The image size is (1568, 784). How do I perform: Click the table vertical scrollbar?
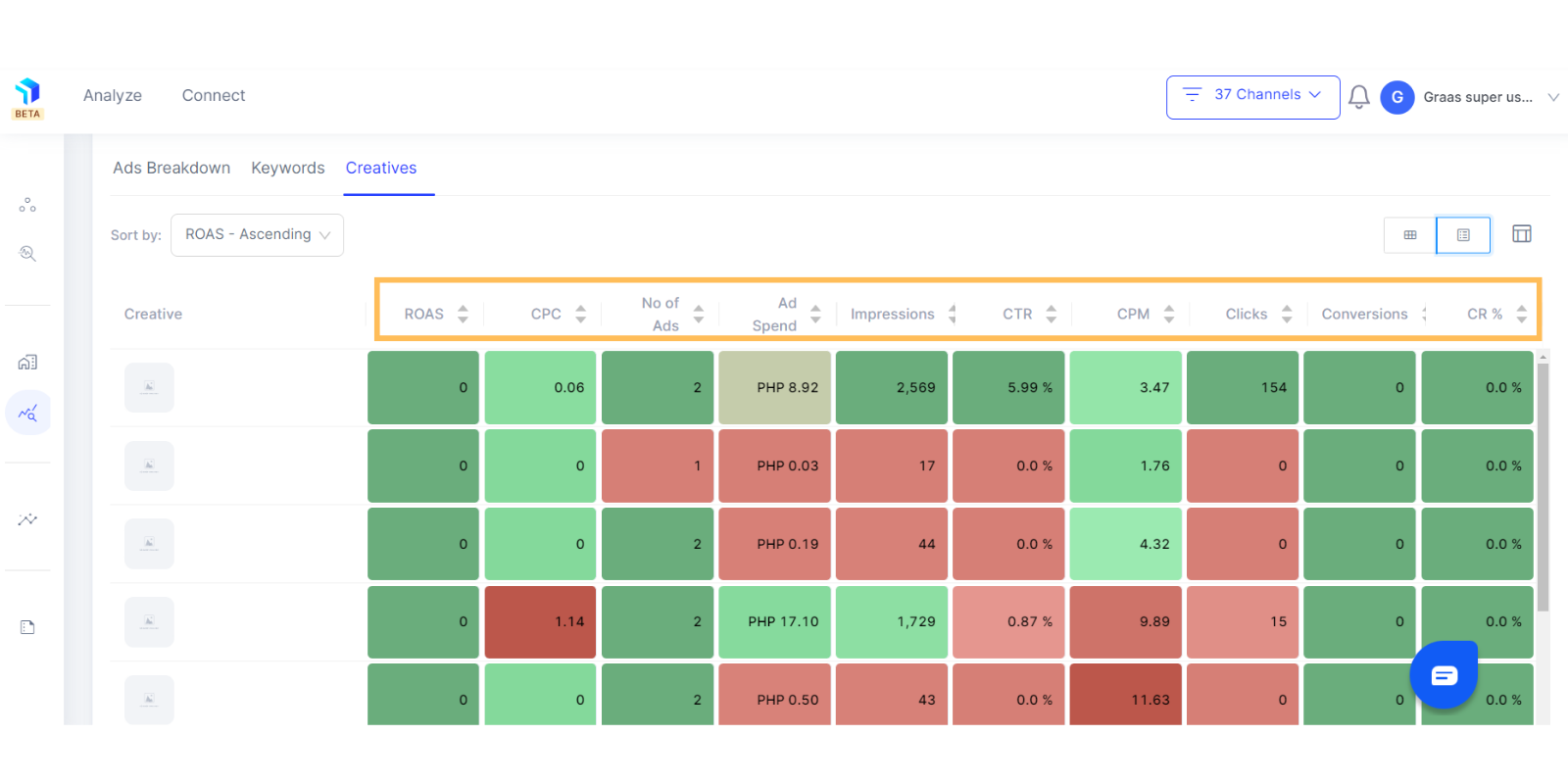tap(1543, 487)
